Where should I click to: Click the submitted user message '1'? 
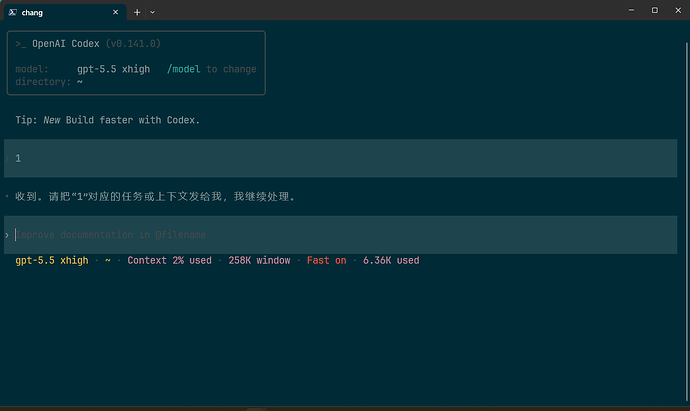click(18, 158)
